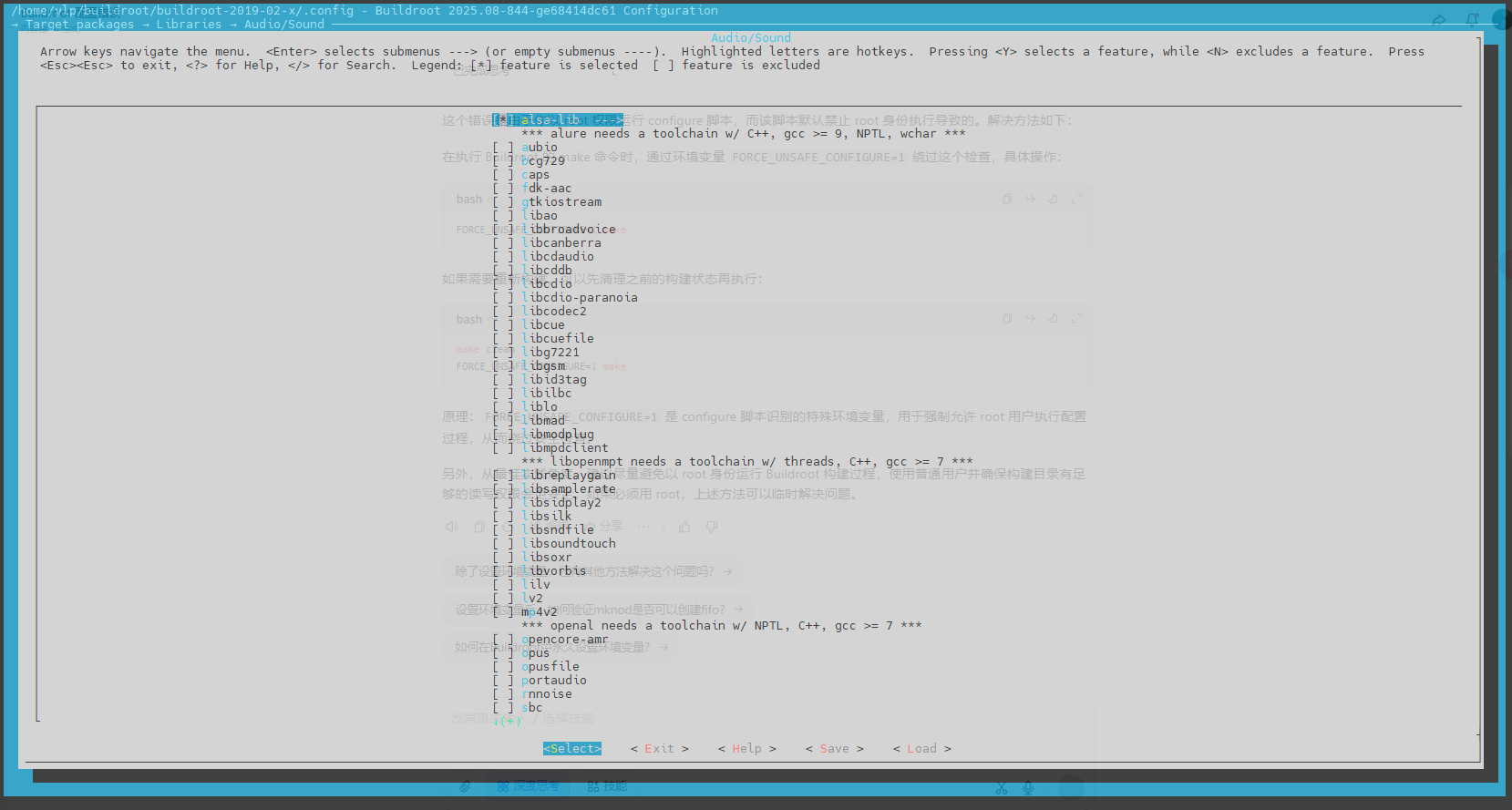The height and width of the screenshot is (810, 1512).
Task: Click the scissors icon in the chat input bar
Action: click(x=1001, y=788)
